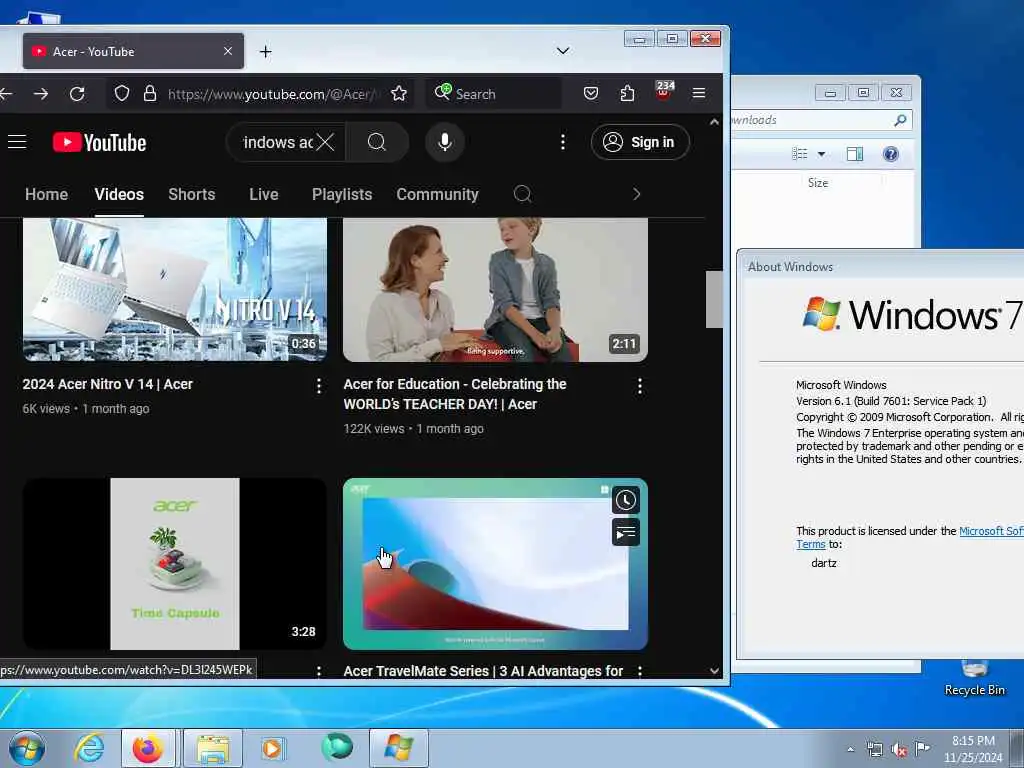Screen dimensions: 1024x768
Task: Open the Time Capsule video thumbnail
Action: point(175,564)
